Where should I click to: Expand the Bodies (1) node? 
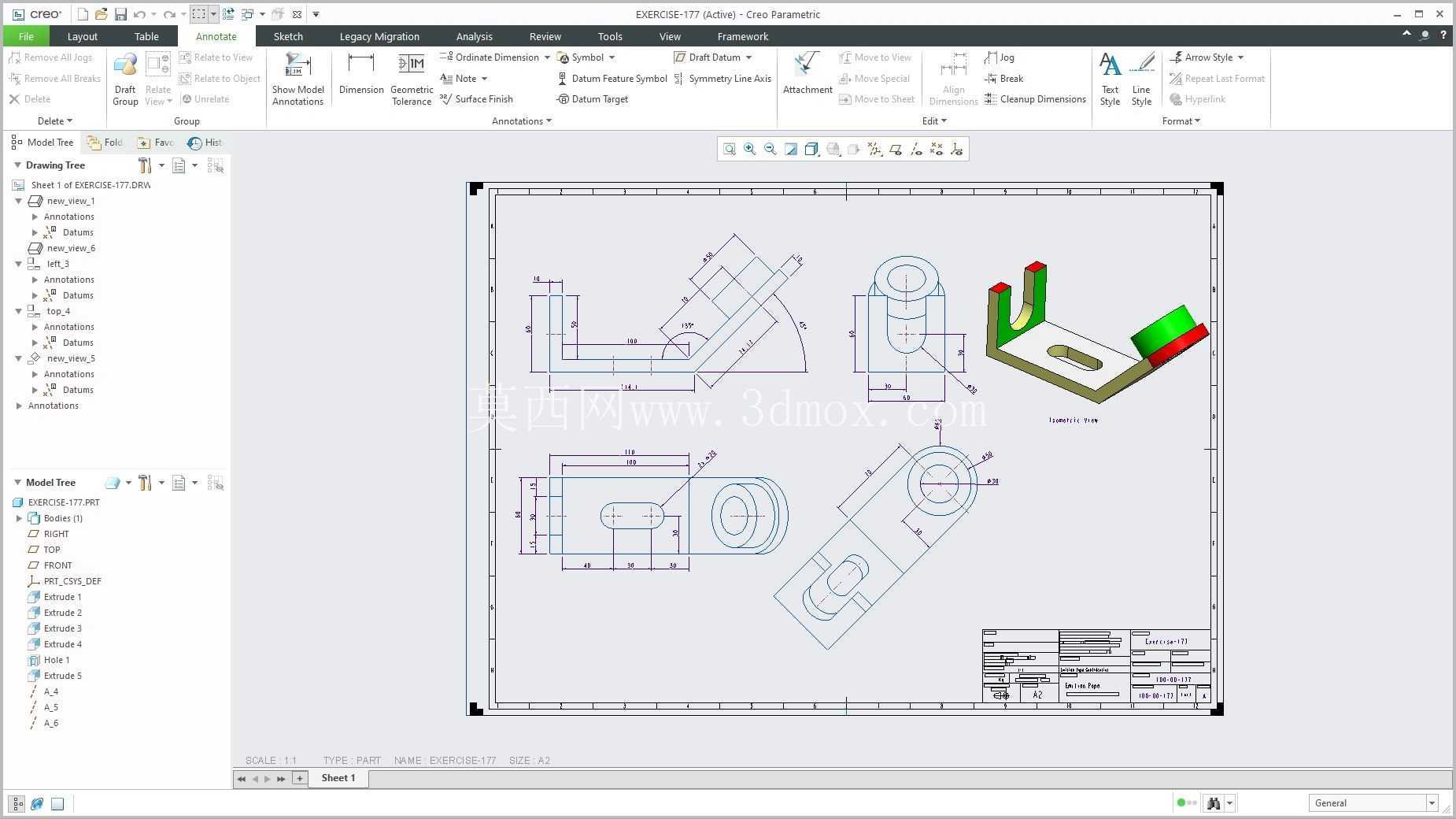point(19,518)
